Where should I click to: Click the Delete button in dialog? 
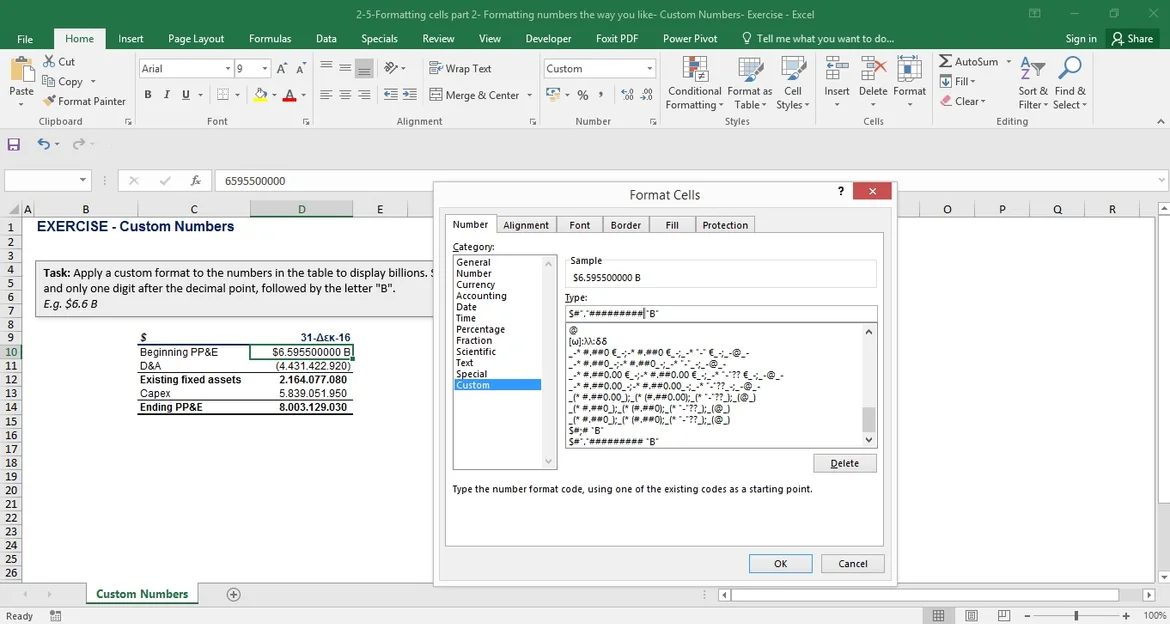click(x=844, y=463)
